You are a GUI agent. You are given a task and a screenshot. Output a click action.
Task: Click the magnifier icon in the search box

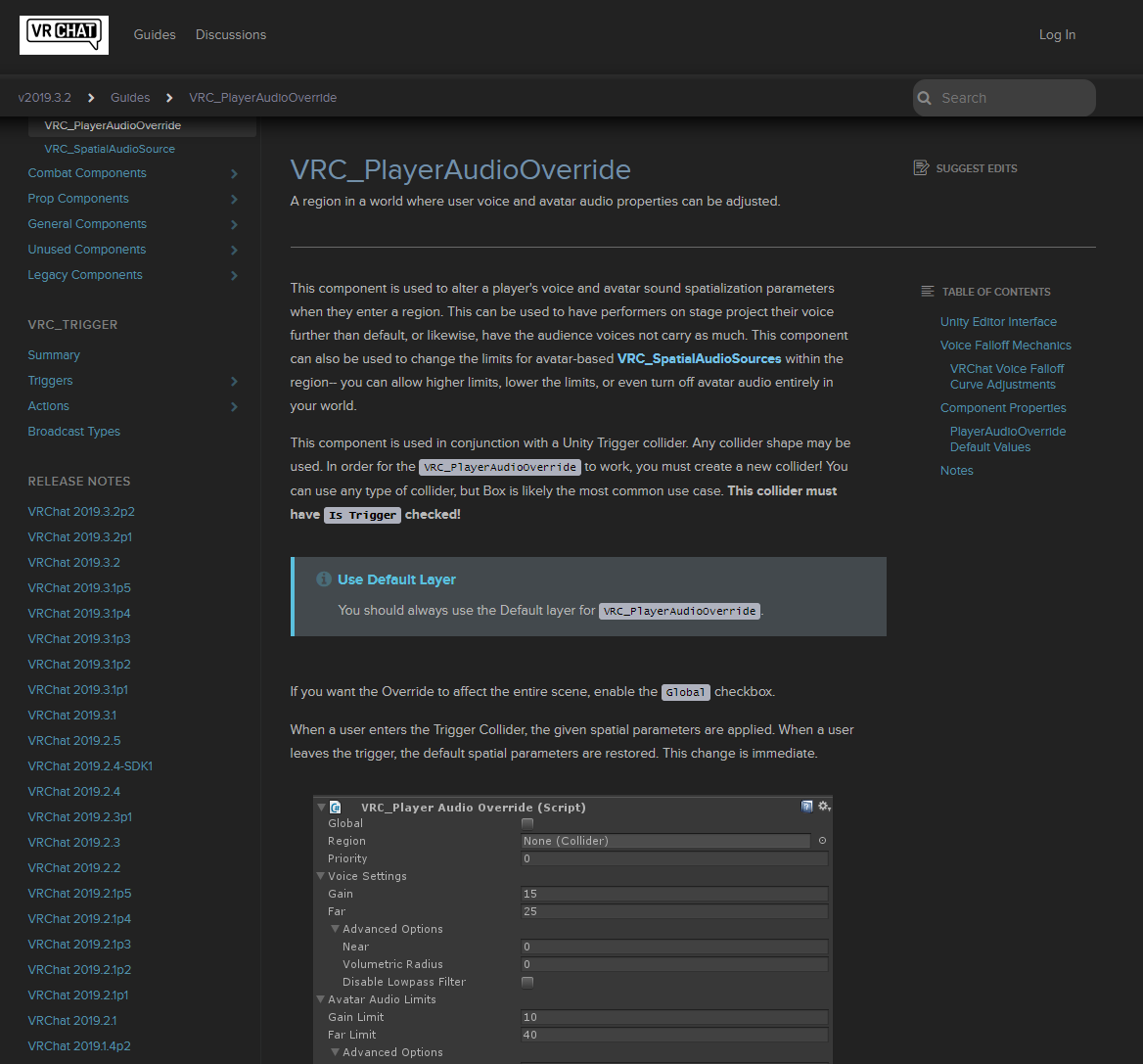925,98
